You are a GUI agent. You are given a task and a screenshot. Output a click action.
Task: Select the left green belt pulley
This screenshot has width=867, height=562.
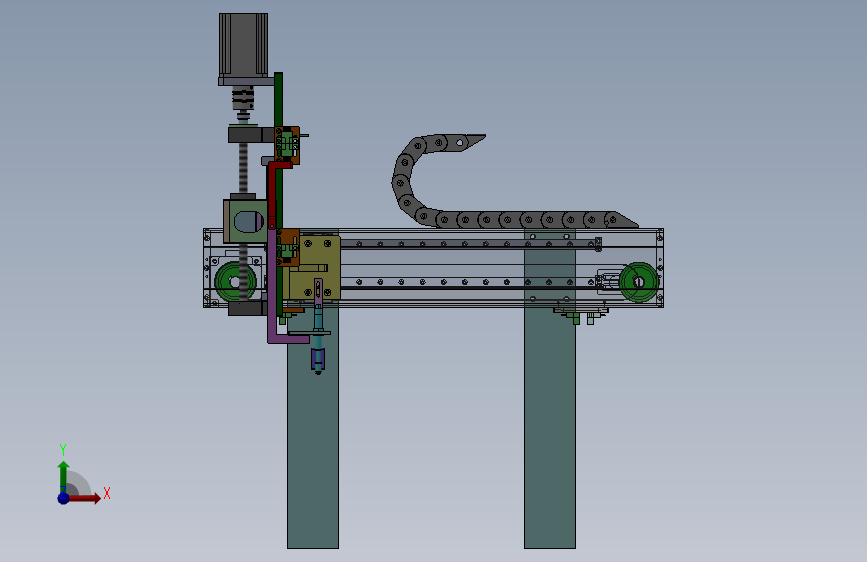click(x=236, y=282)
